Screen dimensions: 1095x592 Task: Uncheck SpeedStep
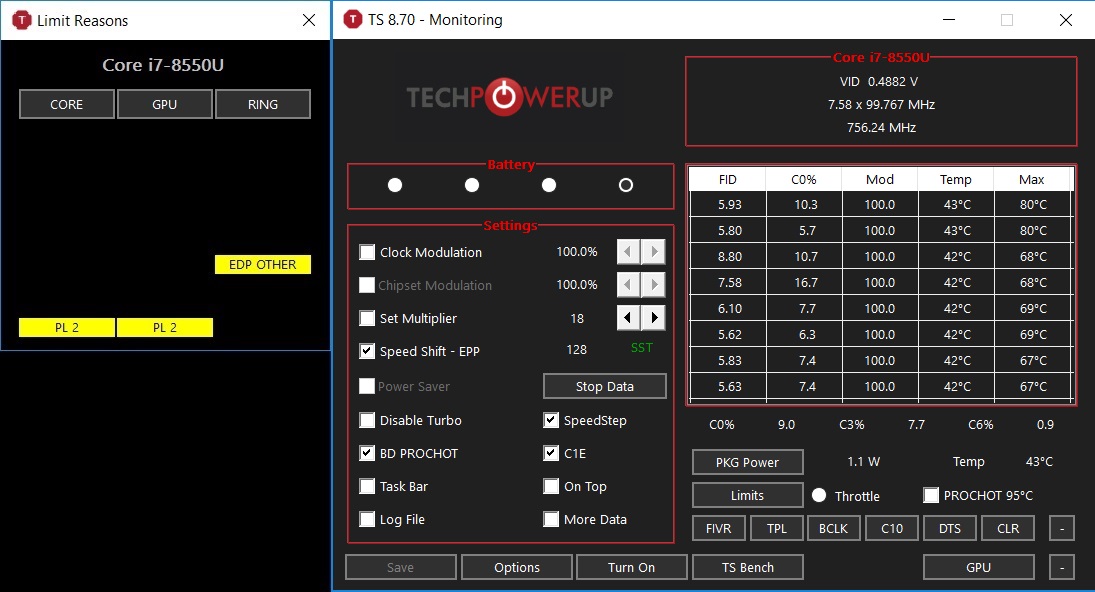tap(551, 420)
